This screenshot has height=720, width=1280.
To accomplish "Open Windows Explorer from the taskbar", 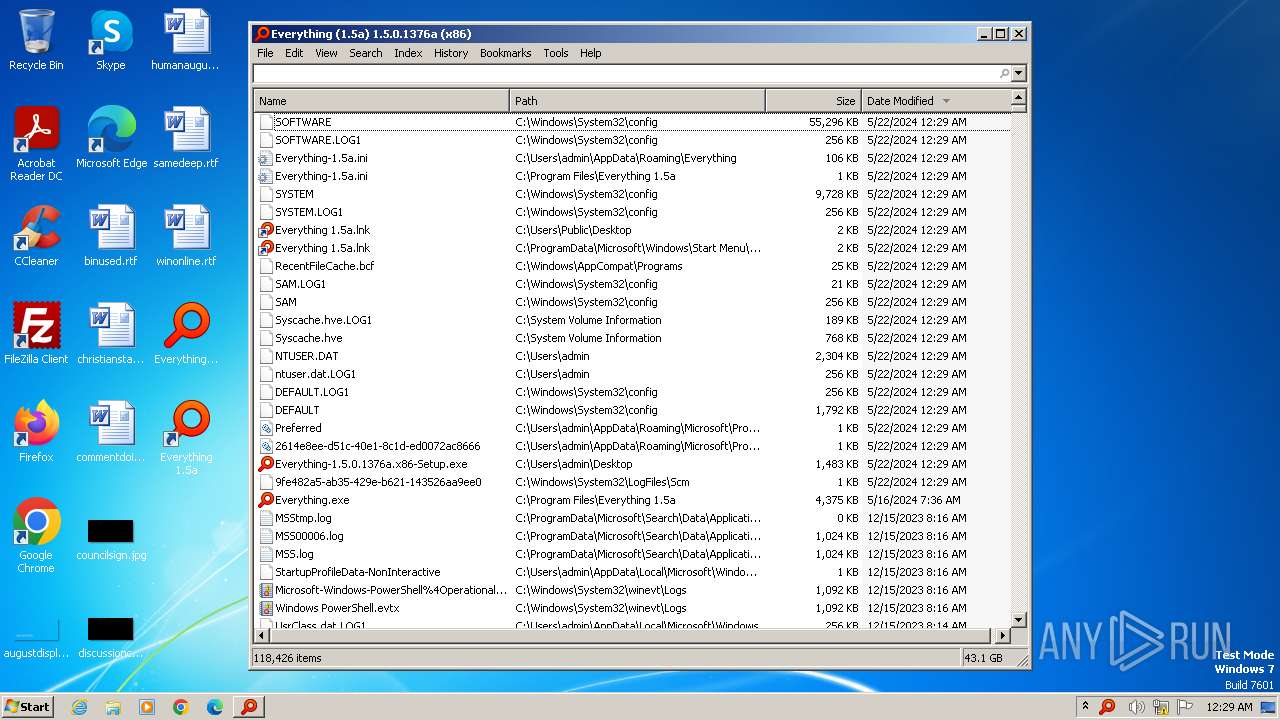I will point(113,707).
